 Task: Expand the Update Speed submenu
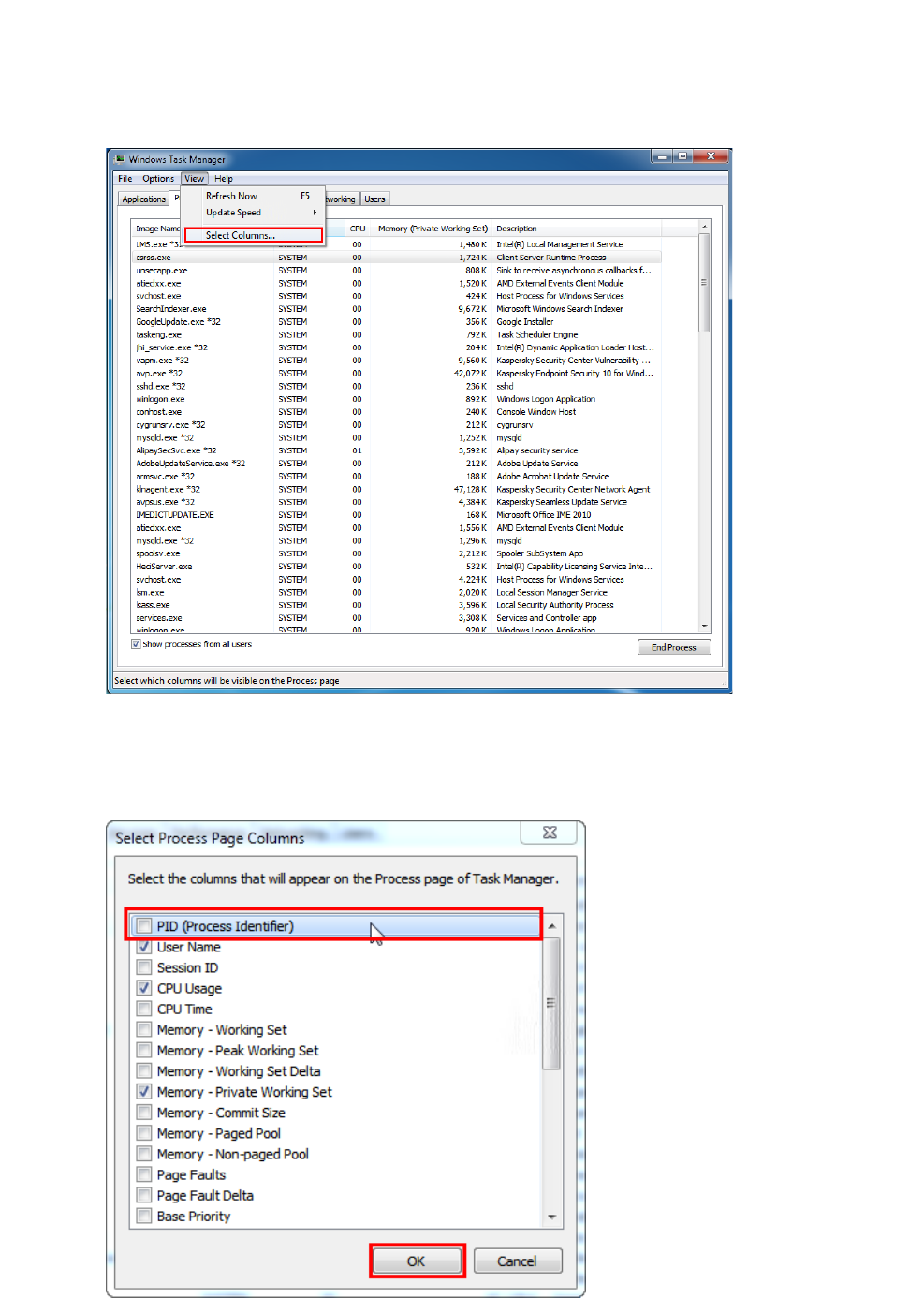tap(253, 213)
